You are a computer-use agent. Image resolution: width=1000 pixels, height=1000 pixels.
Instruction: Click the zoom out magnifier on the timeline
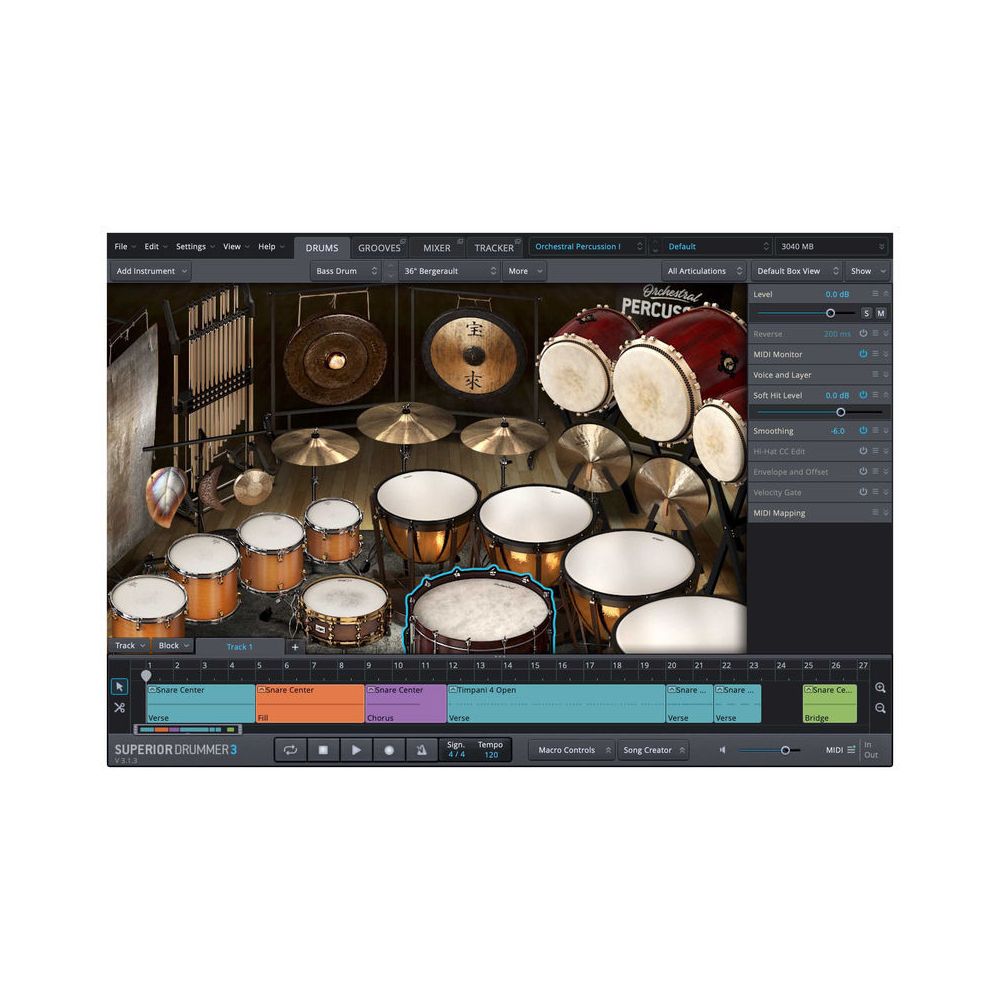(x=881, y=709)
